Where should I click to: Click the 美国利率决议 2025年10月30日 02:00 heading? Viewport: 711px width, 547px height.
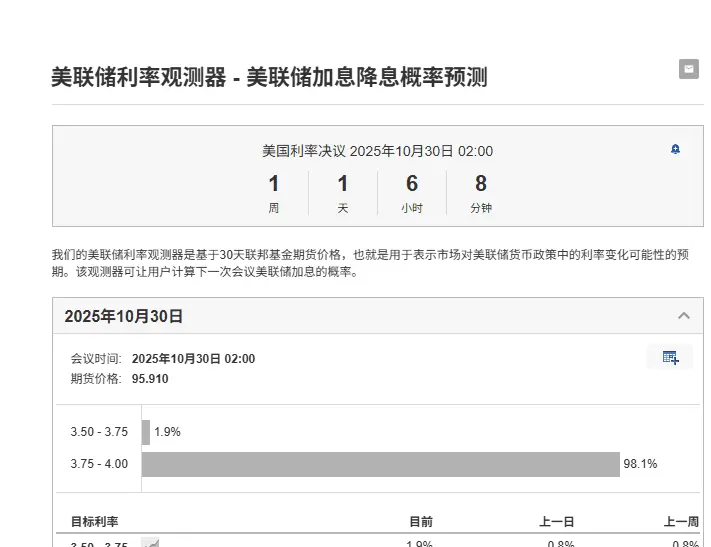coord(377,151)
